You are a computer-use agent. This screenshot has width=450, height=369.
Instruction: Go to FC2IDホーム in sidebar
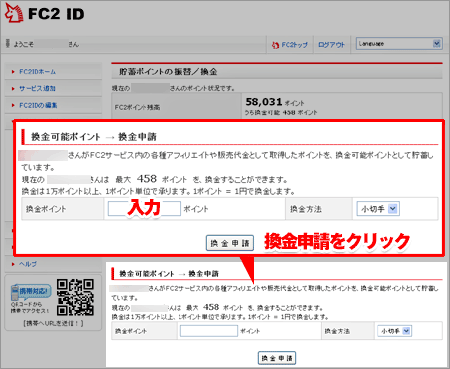[37, 72]
